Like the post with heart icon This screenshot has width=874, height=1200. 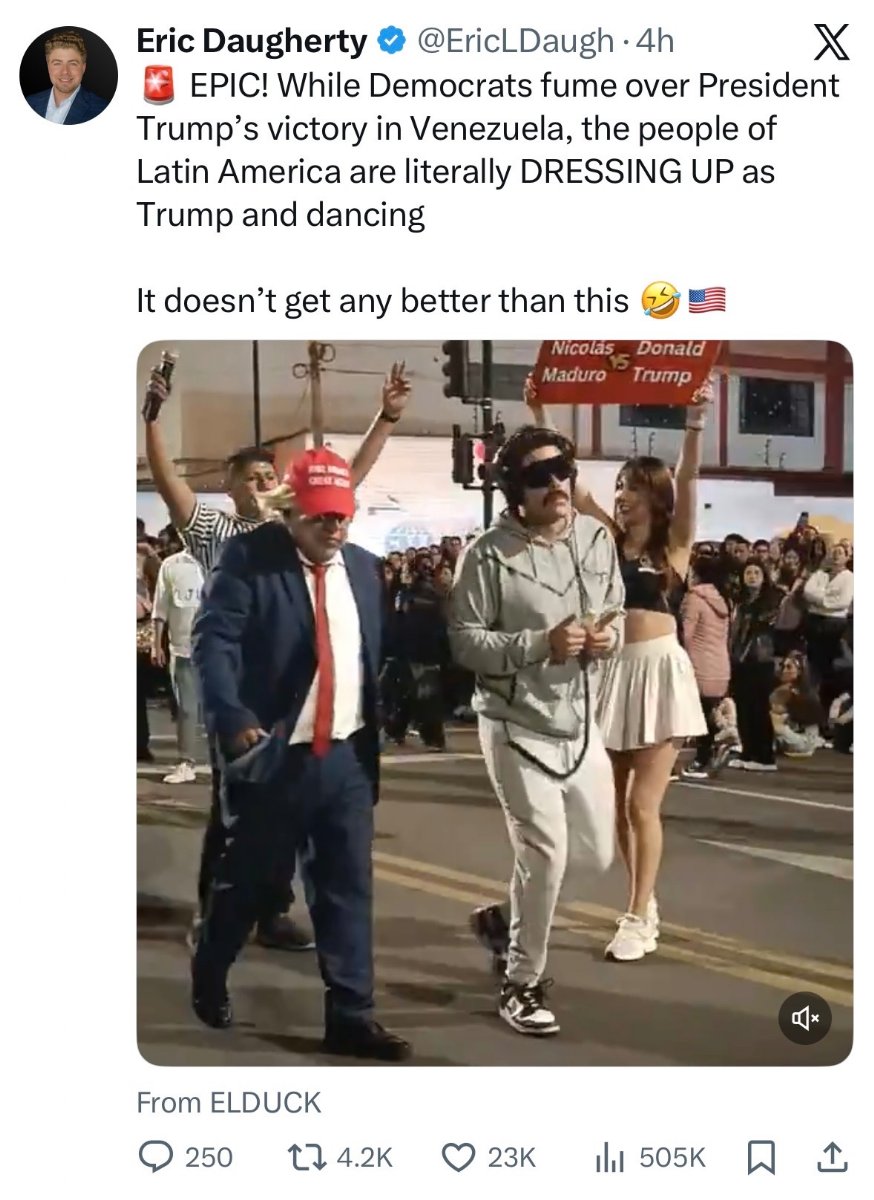pos(458,1157)
